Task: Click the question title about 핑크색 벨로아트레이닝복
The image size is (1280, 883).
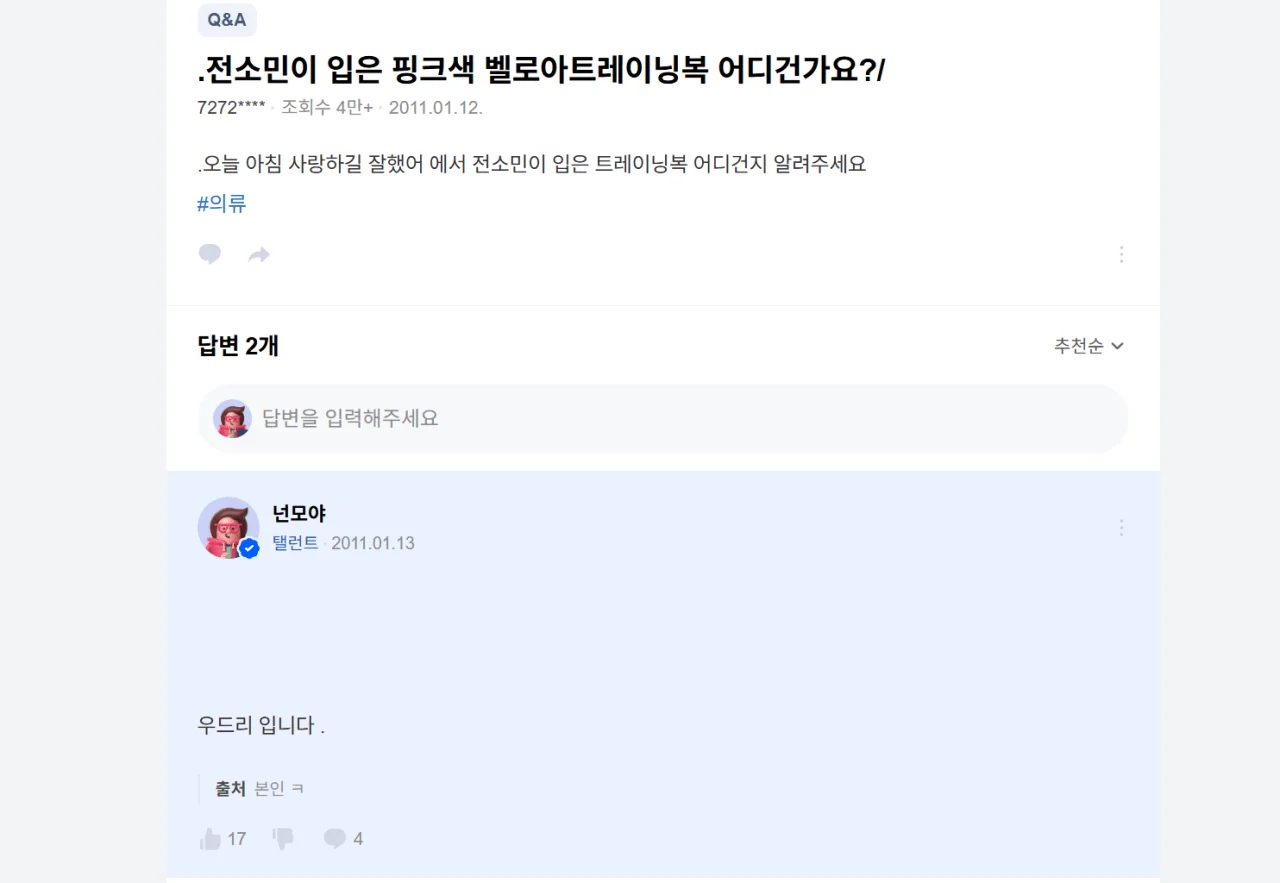Action: (x=542, y=70)
